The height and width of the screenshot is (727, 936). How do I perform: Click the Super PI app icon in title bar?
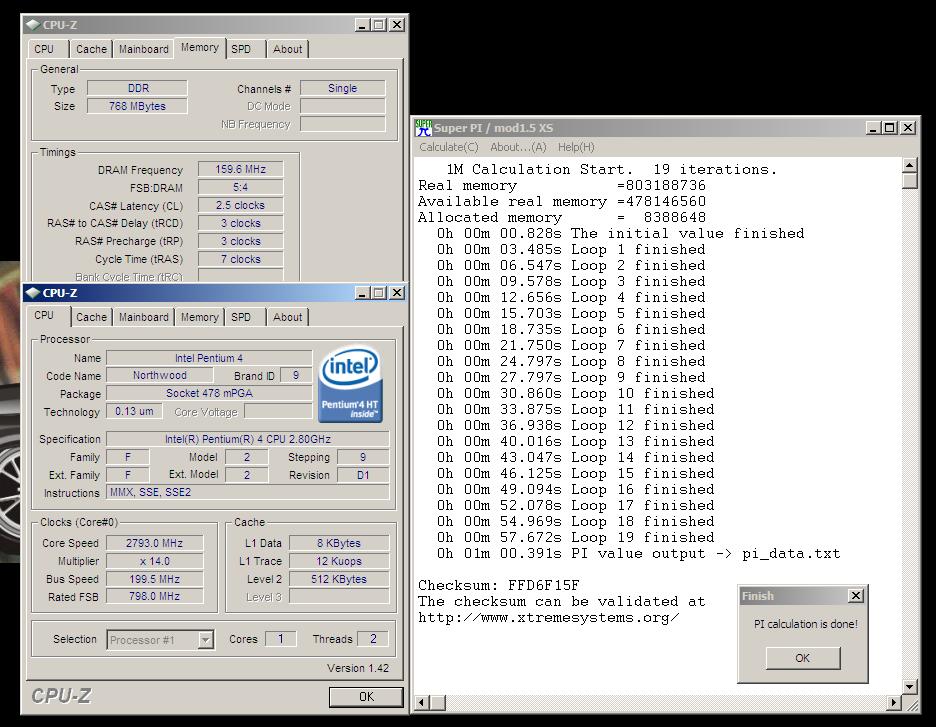point(423,128)
